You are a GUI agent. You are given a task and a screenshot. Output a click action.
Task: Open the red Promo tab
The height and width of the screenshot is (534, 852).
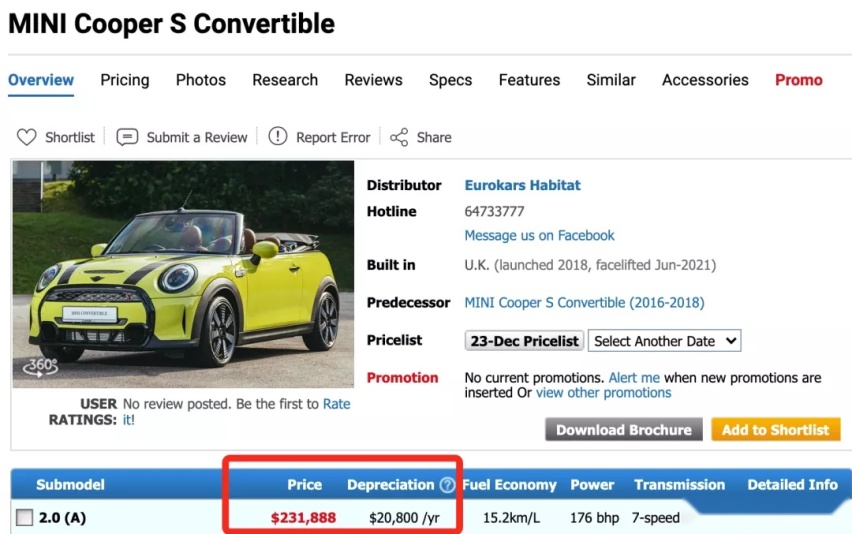(x=798, y=80)
